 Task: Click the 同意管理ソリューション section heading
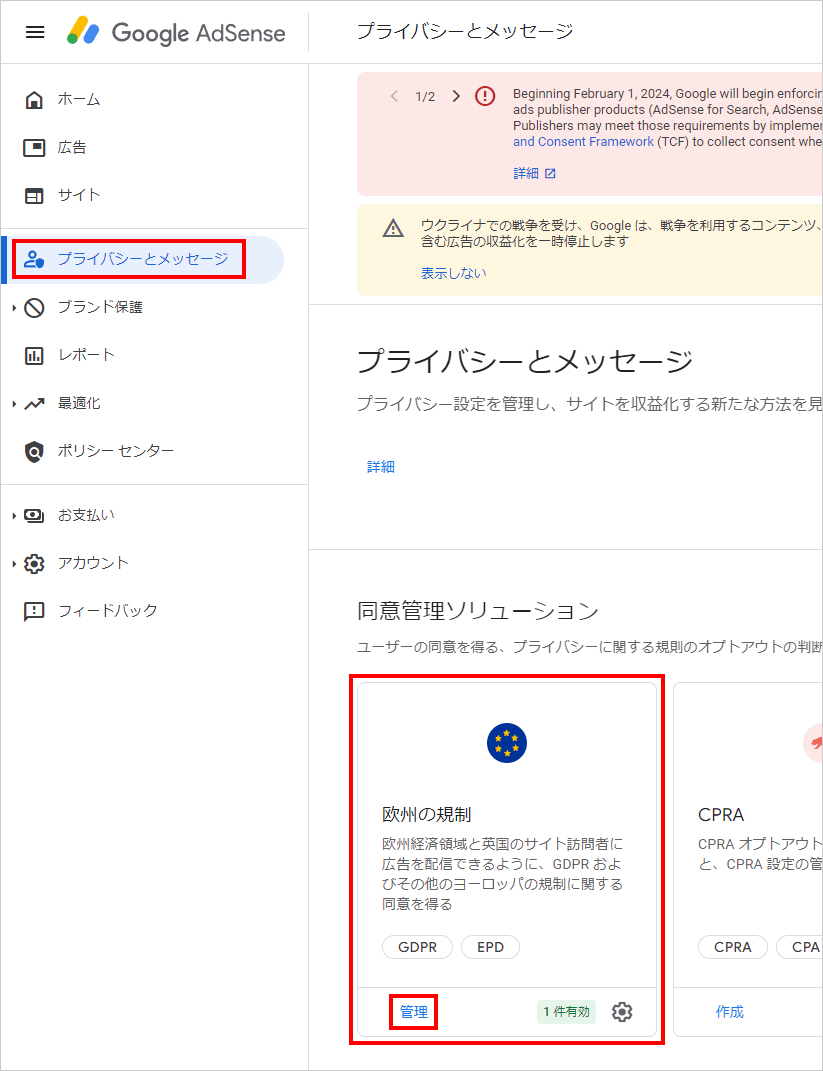pyautogui.click(x=477, y=611)
